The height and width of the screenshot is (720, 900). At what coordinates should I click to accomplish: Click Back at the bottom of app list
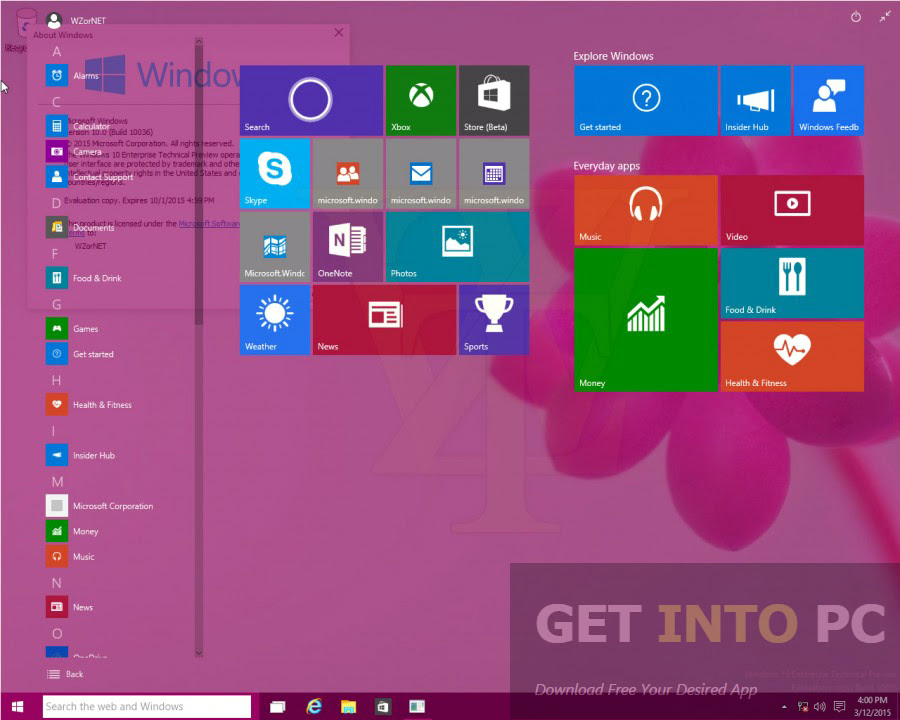pos(65,674)
